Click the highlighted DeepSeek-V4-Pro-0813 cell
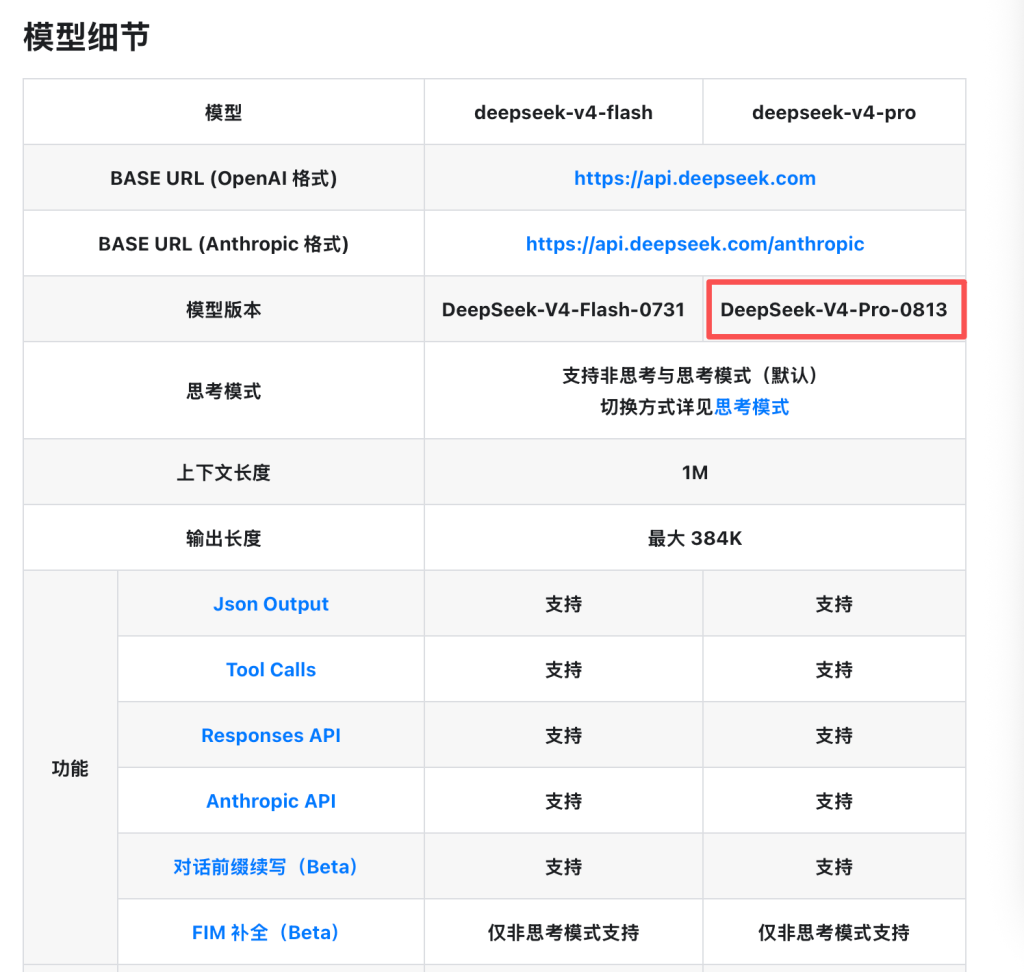1024x972 pixels. pos(836,310)
